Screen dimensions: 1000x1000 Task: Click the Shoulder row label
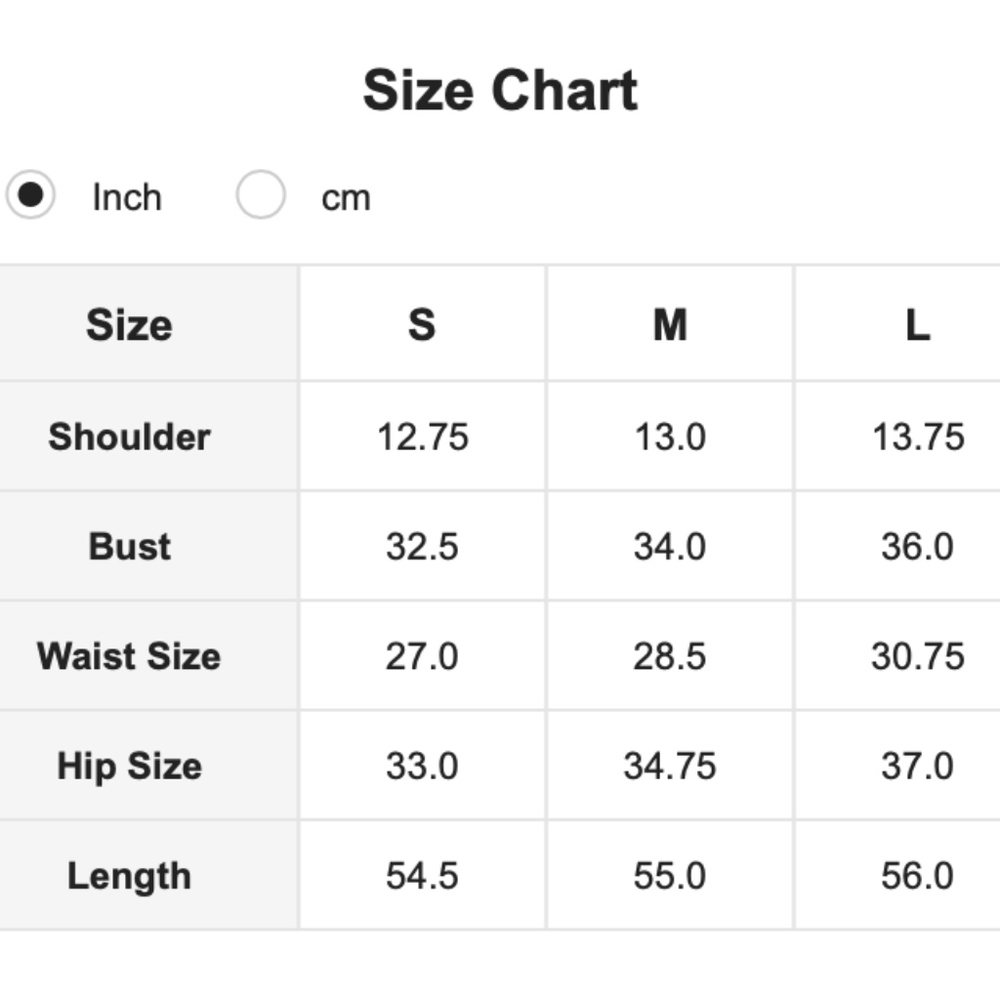pyautogui.click(x=129, y=437)
